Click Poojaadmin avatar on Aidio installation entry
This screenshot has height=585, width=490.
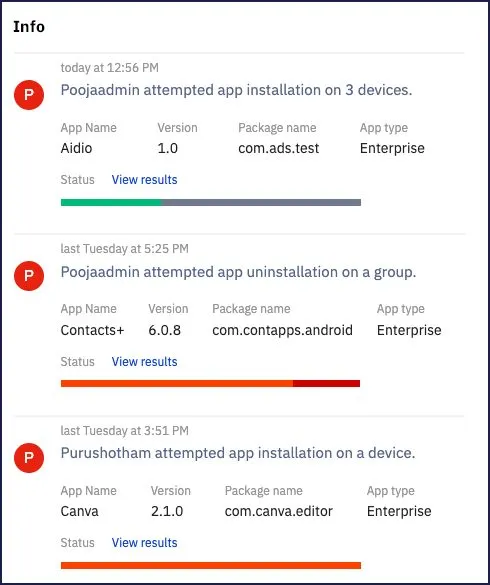[x=29, y=95]
